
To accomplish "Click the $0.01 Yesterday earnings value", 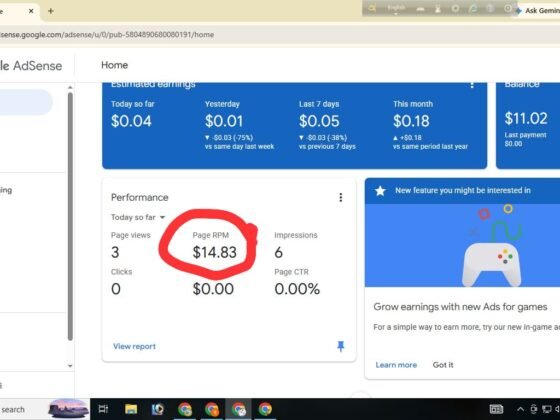I will (x=224, y=121).
